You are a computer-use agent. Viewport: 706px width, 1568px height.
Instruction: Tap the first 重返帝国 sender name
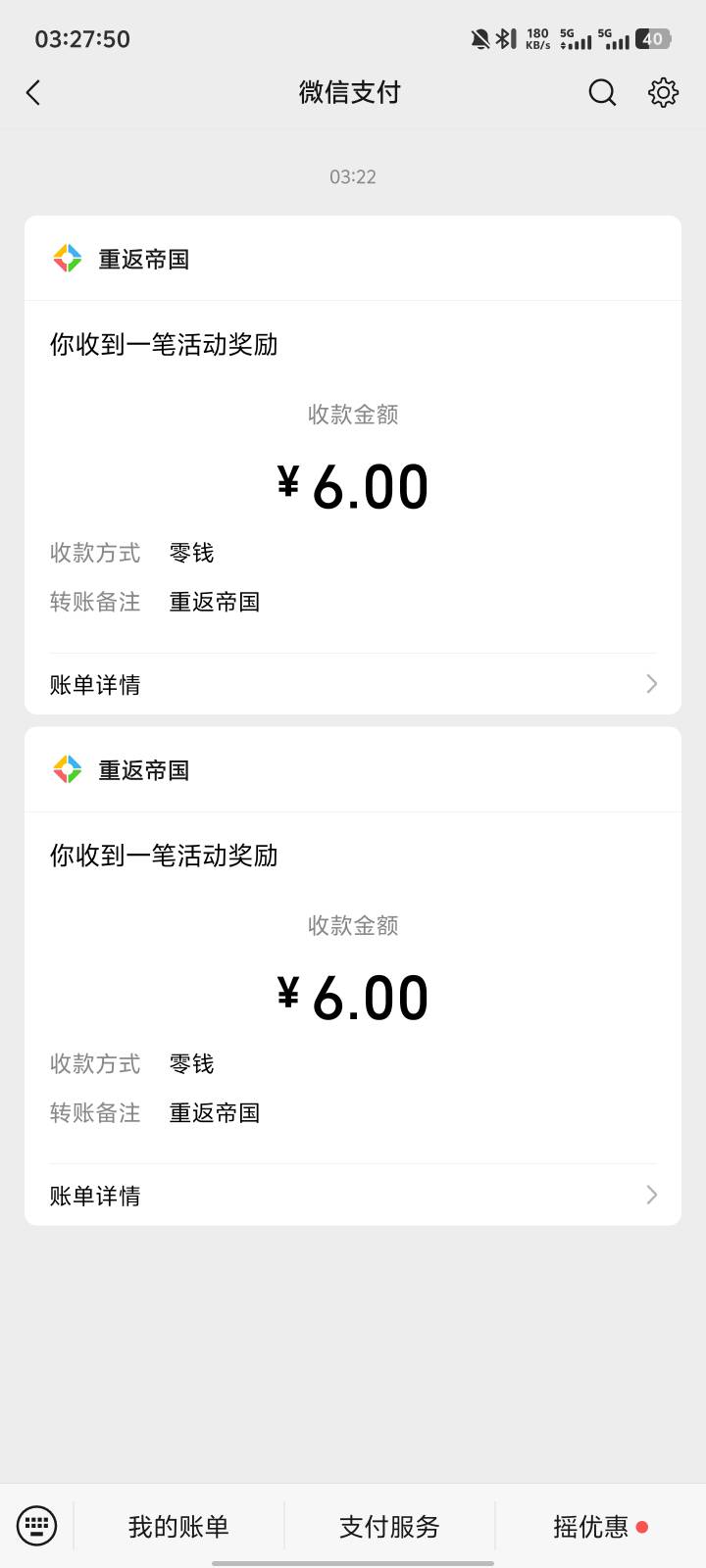(143, 260)
